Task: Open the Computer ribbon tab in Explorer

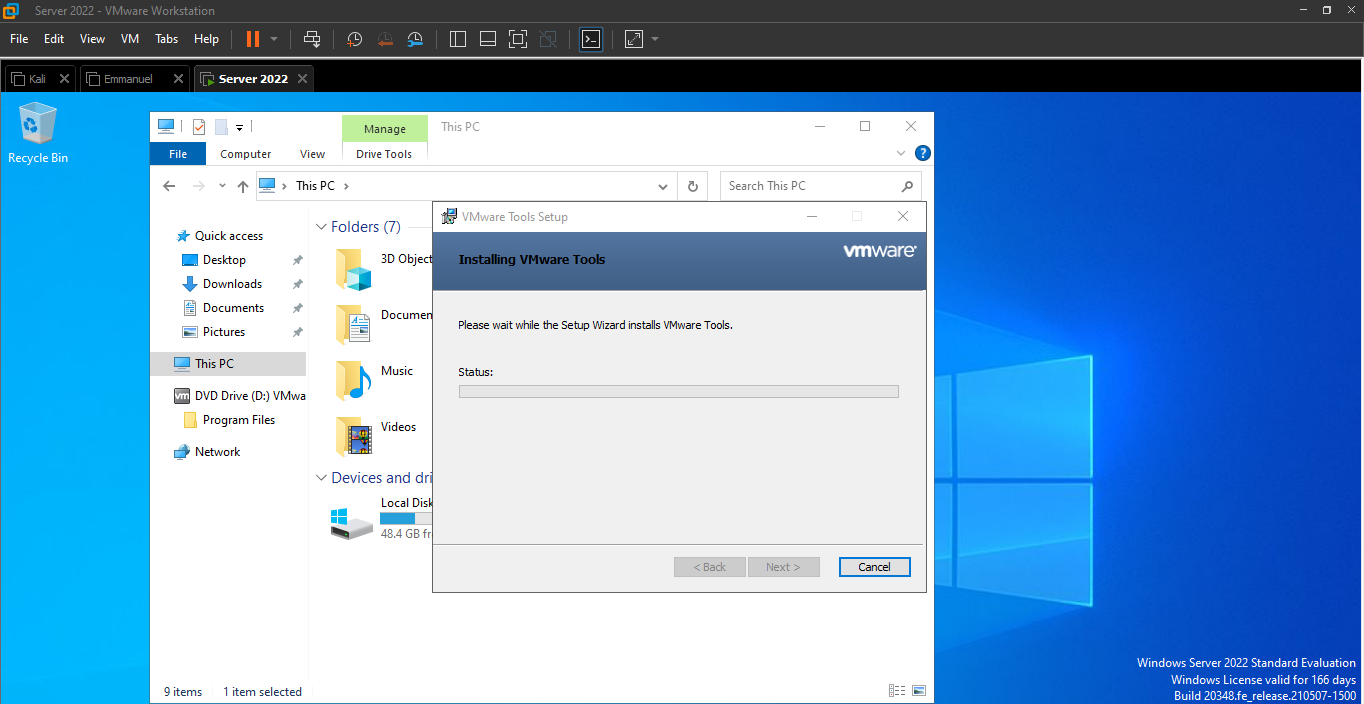Action: click(x=246, y=154)
